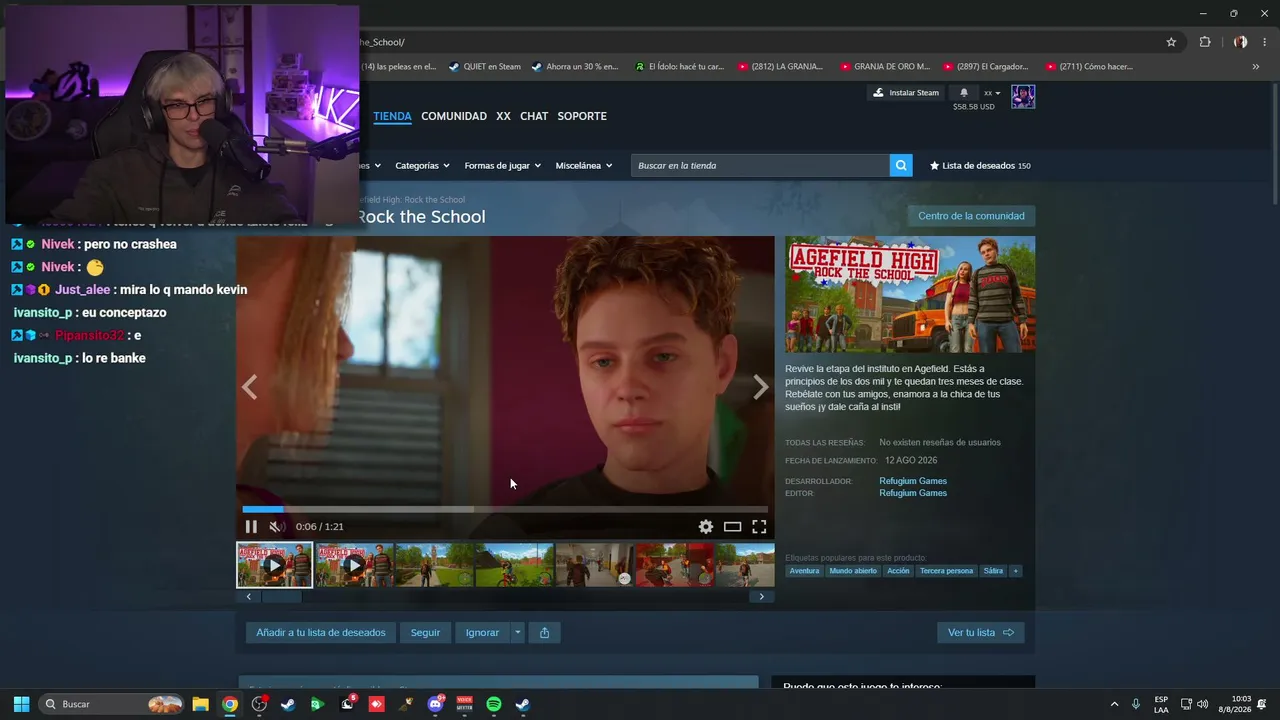Image resolution: width=1280 pixels, height=720 pixels.
Task: Open Lista de deseados wishlist
Action: click(980, 166)
